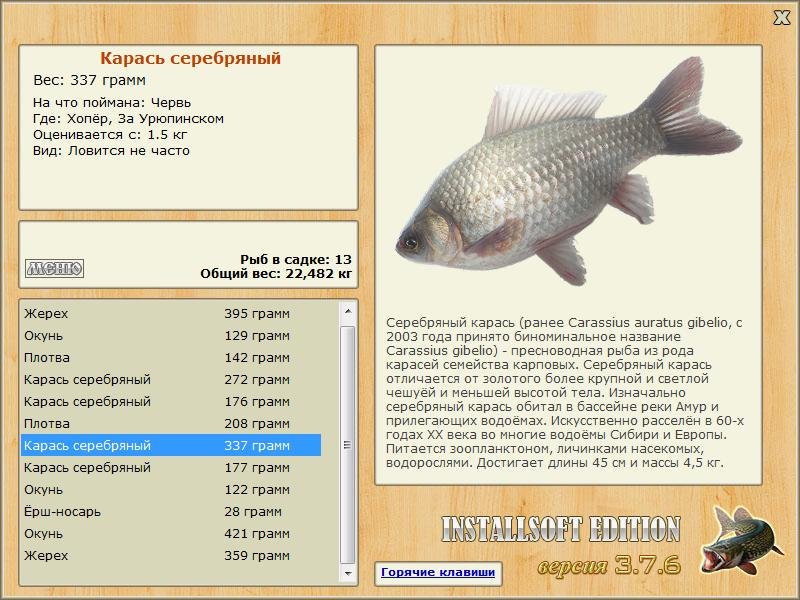The width and height of the screenshot is (800, 600).
Task: Click the scroll down arrow of the fish list
Action: (348, 573)
